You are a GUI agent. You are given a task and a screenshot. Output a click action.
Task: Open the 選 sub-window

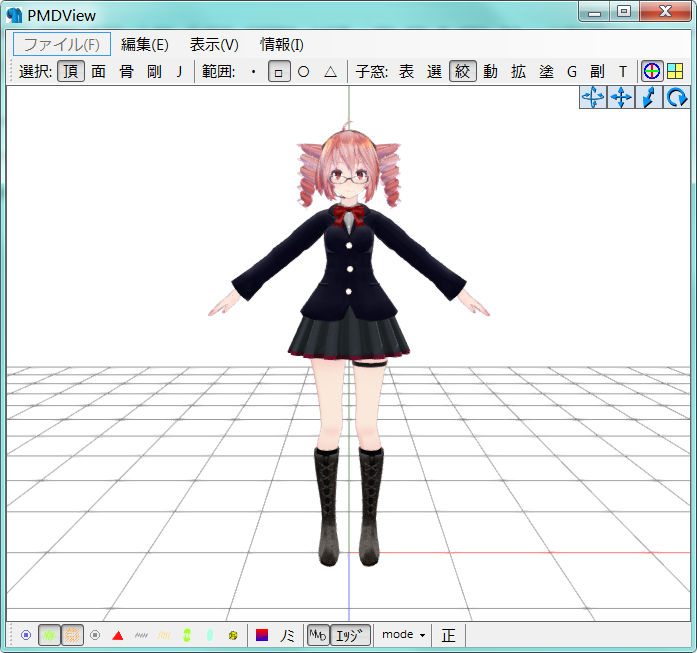pos(434,72)
